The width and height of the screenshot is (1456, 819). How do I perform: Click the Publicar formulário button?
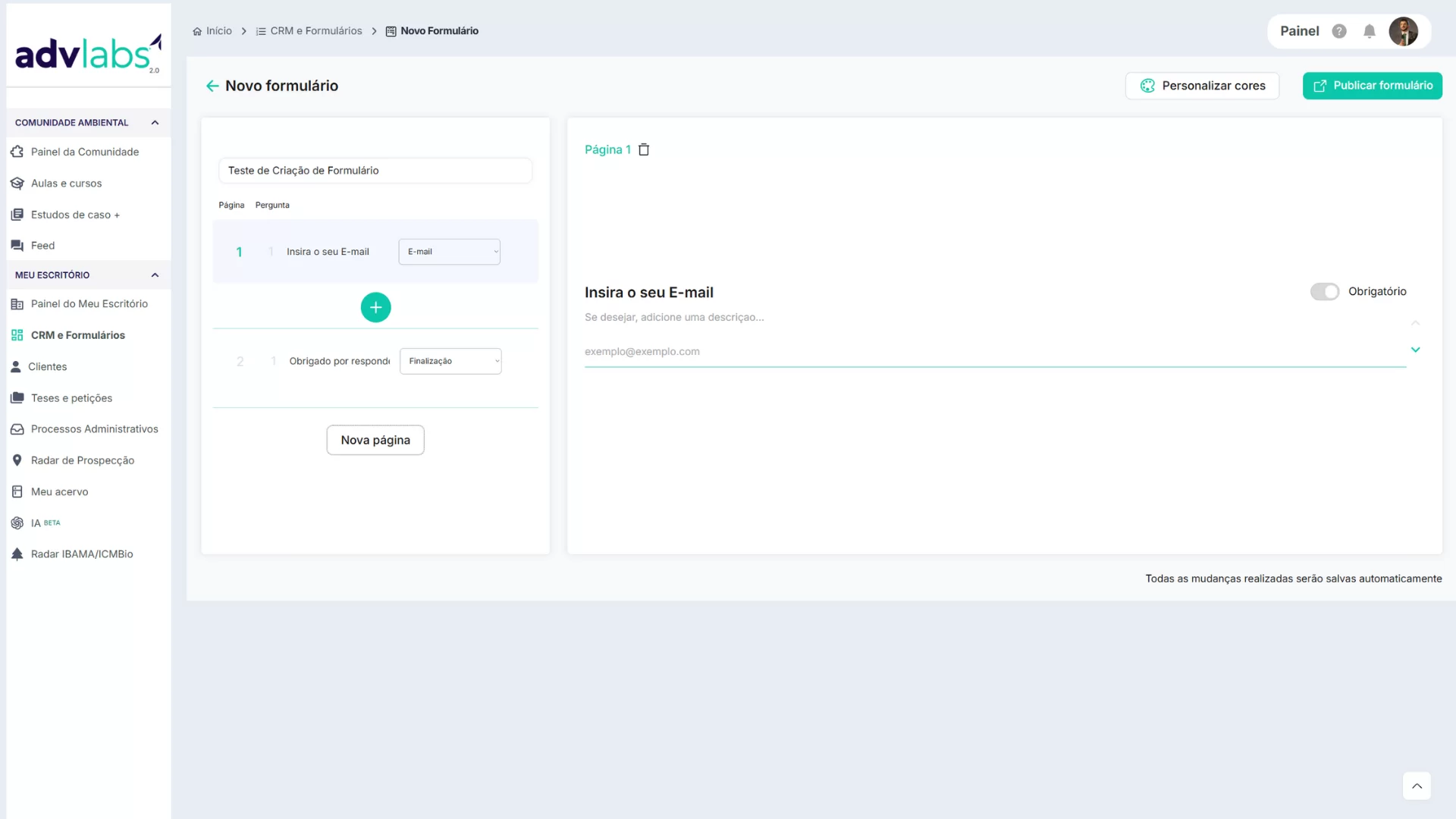click(1372, 86)
